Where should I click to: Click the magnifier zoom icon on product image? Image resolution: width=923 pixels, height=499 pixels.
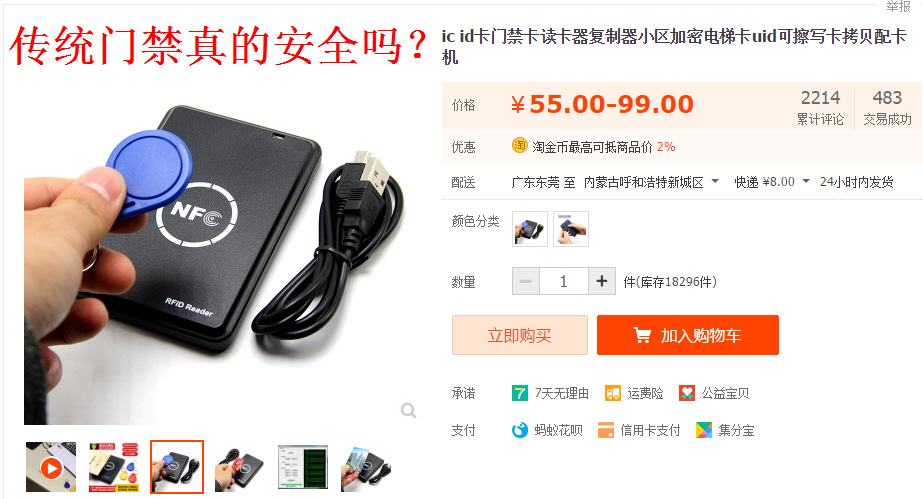[408, 410]
